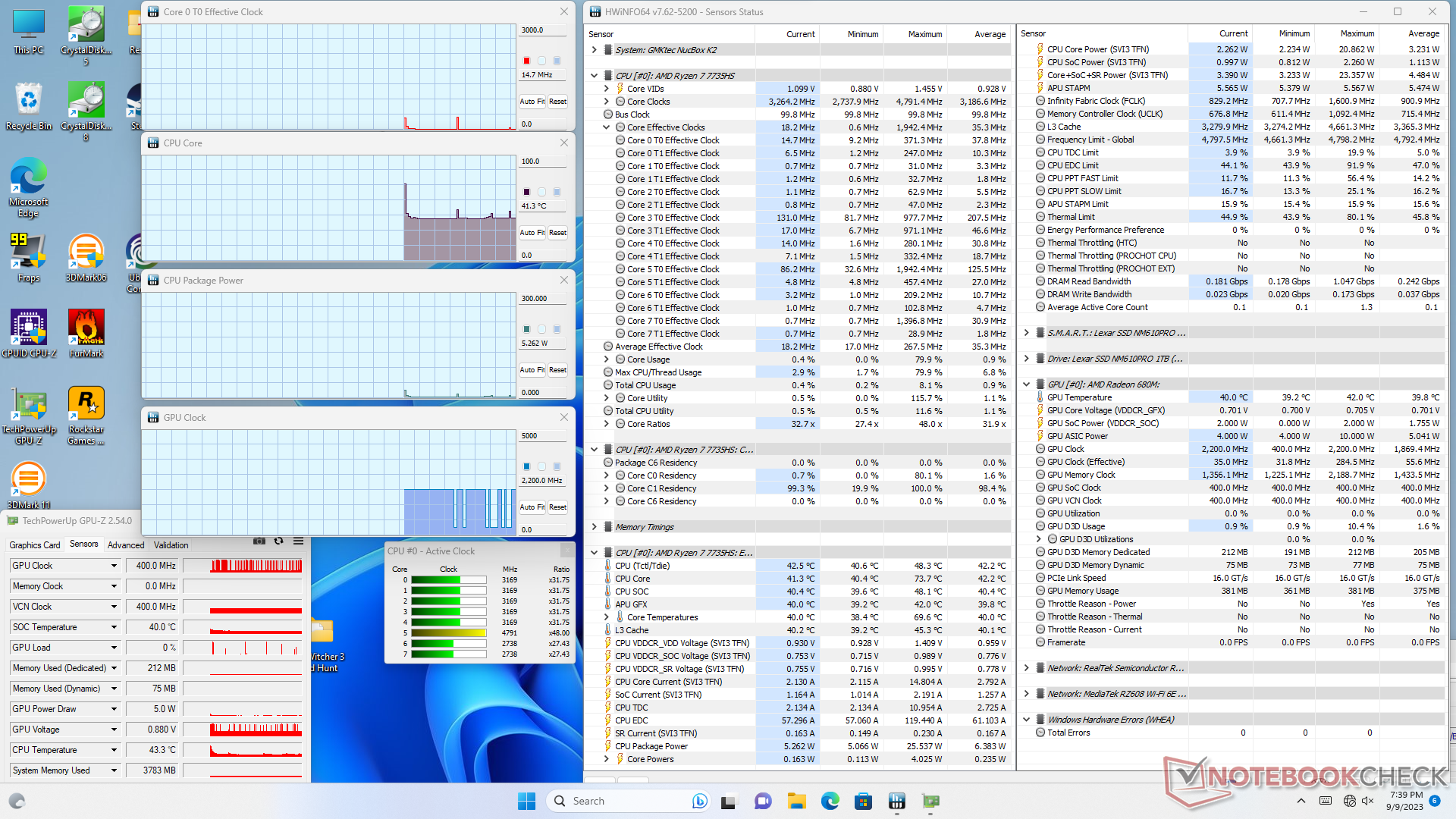The width and height of the screenshot is (1456, 819).
Task: Click Reset in GPU Clock graph window
Action: [557, 507]
